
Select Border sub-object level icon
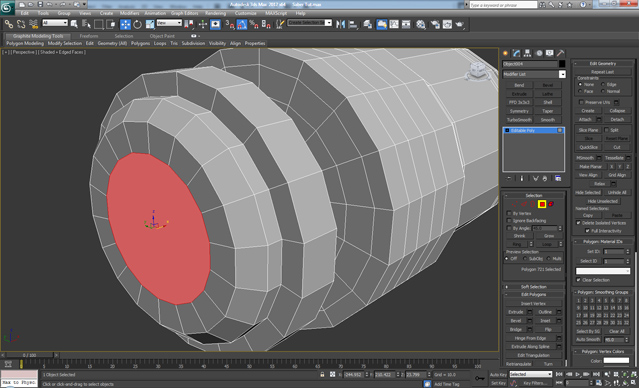[533, 204]
